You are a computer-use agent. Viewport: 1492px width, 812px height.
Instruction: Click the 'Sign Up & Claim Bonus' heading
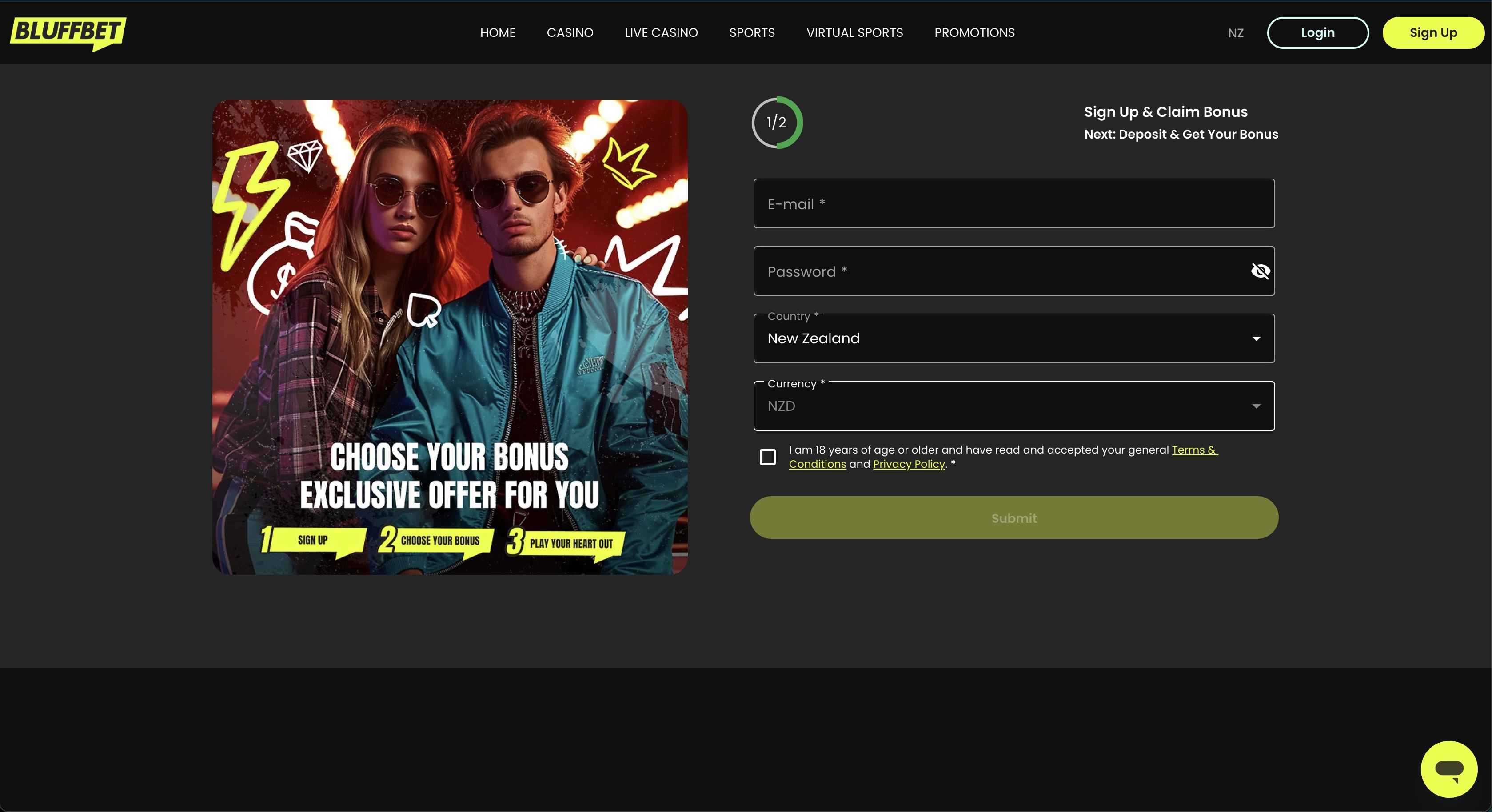tap(1165, 112)
